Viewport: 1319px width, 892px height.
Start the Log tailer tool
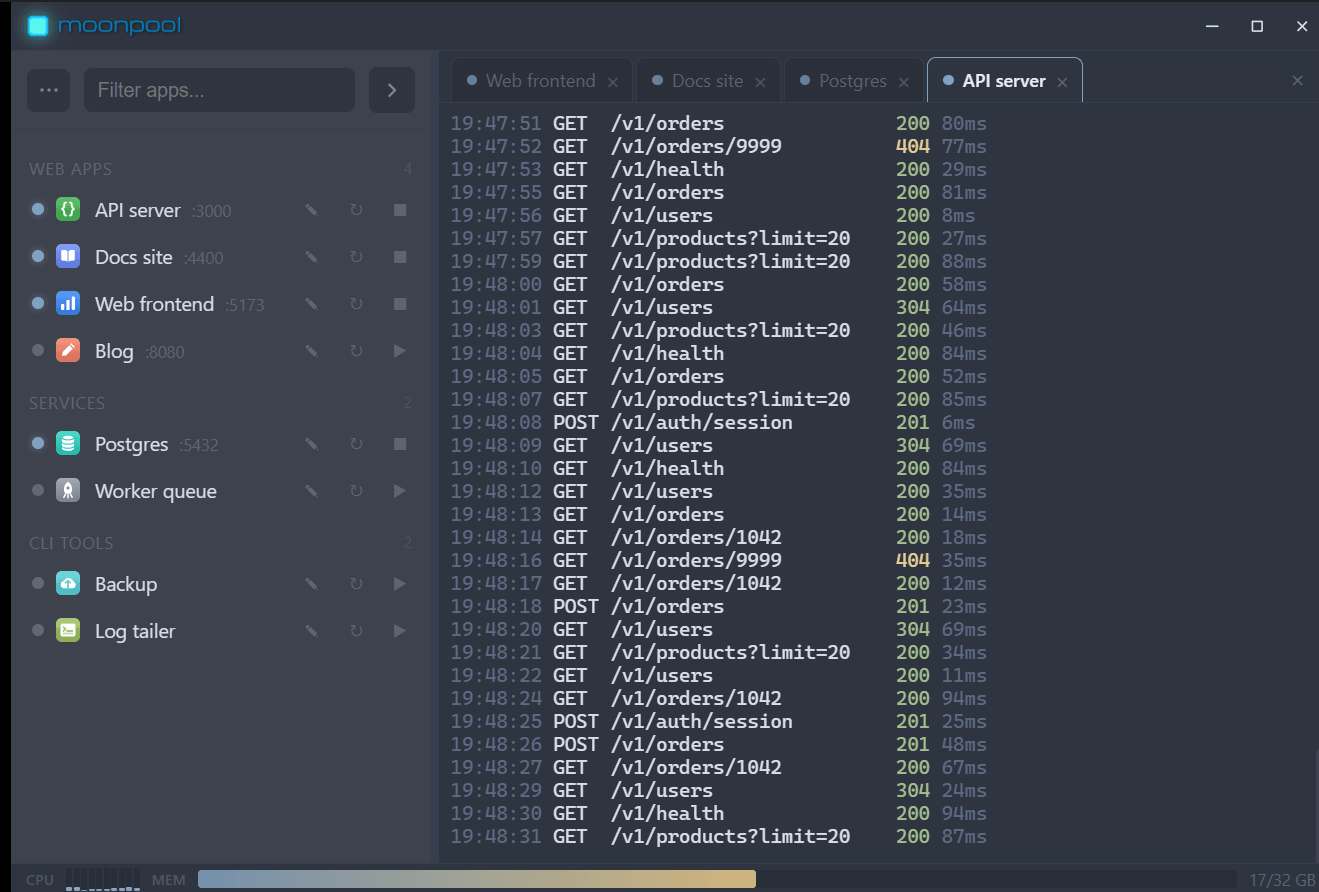click(400, 631)
